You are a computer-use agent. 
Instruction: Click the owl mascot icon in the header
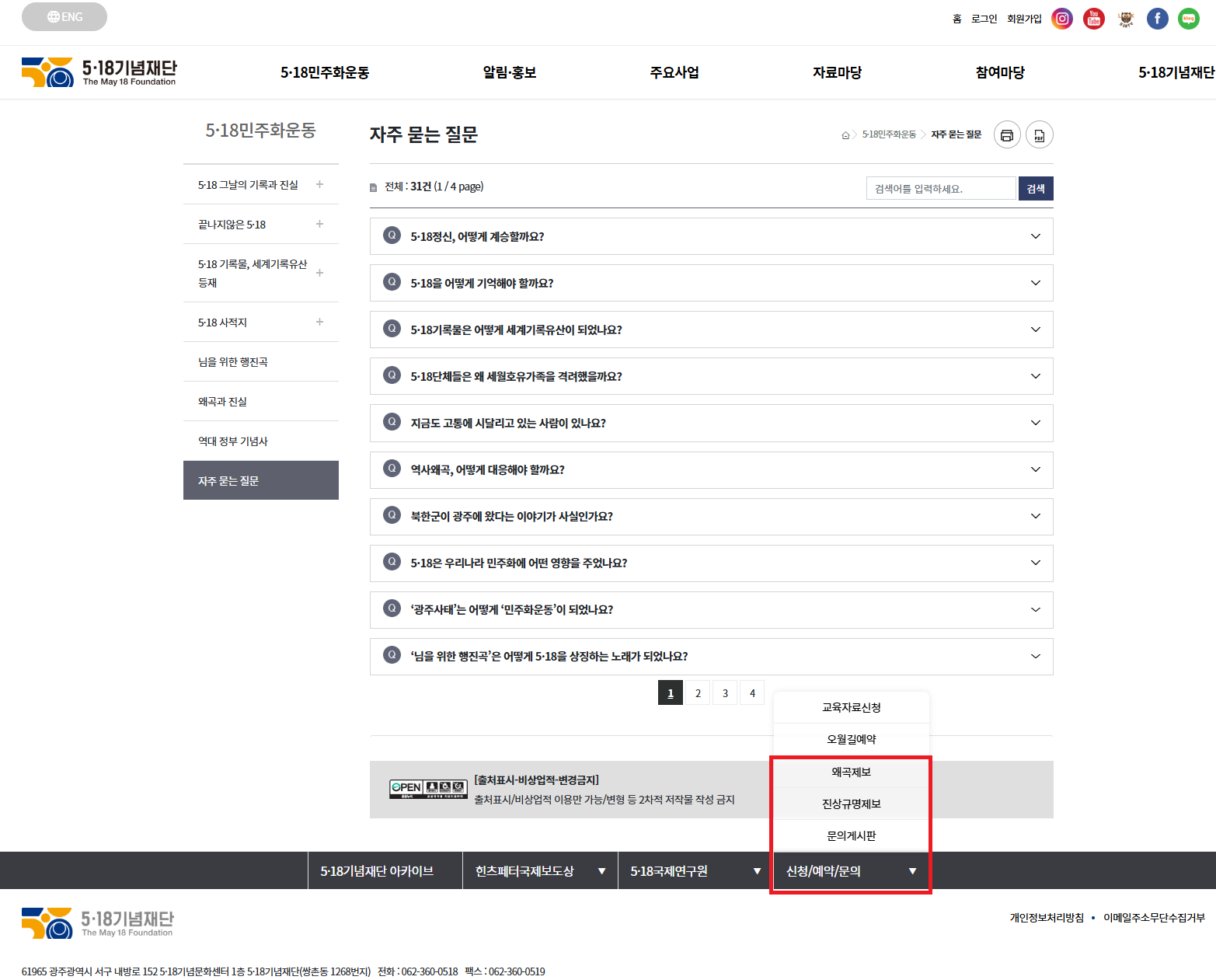[1125, 18]
